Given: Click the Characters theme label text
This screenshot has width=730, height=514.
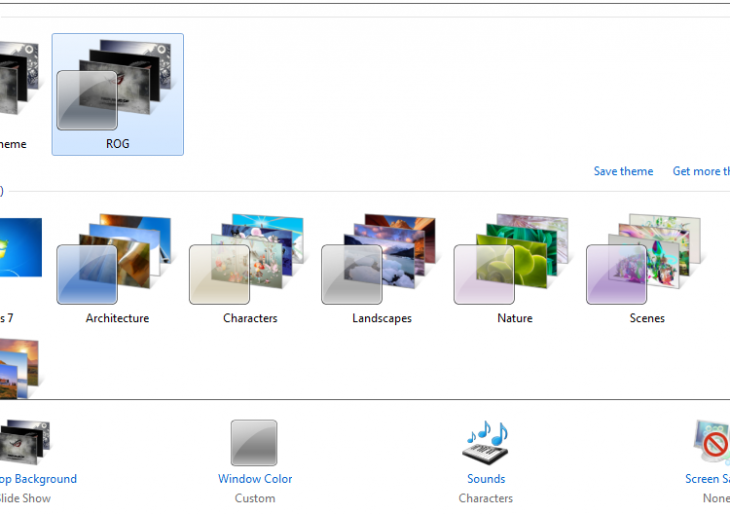Looking at the screenshot, I should 250,318.
